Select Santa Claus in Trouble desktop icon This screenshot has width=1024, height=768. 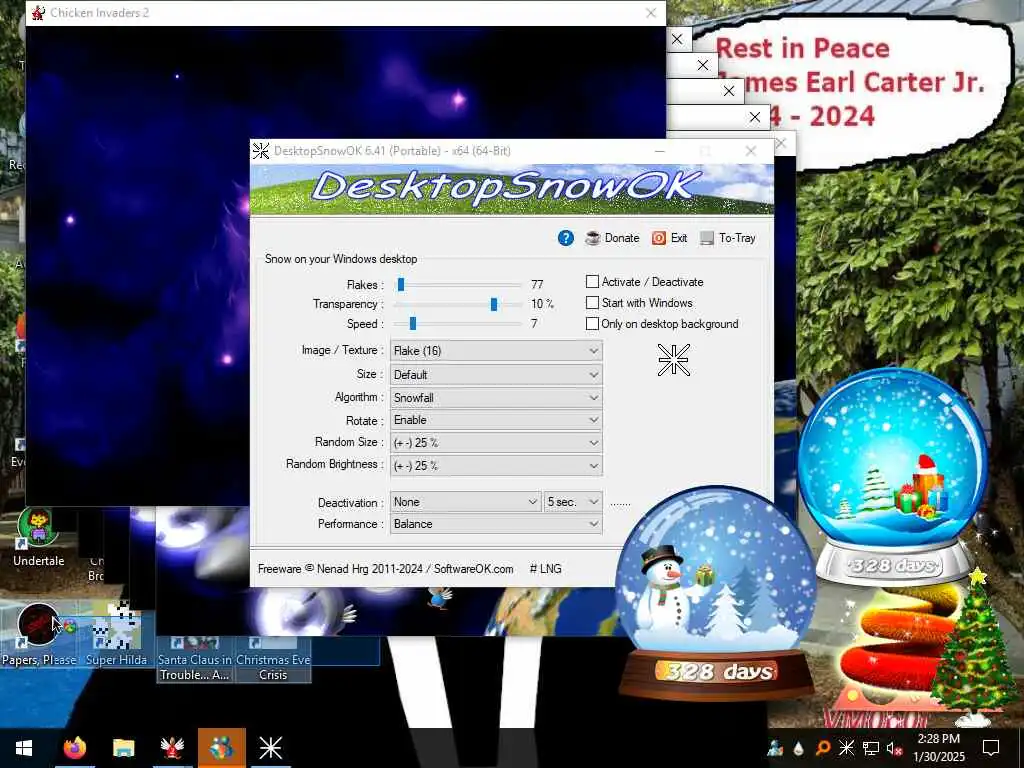click(x=195, y=660)
